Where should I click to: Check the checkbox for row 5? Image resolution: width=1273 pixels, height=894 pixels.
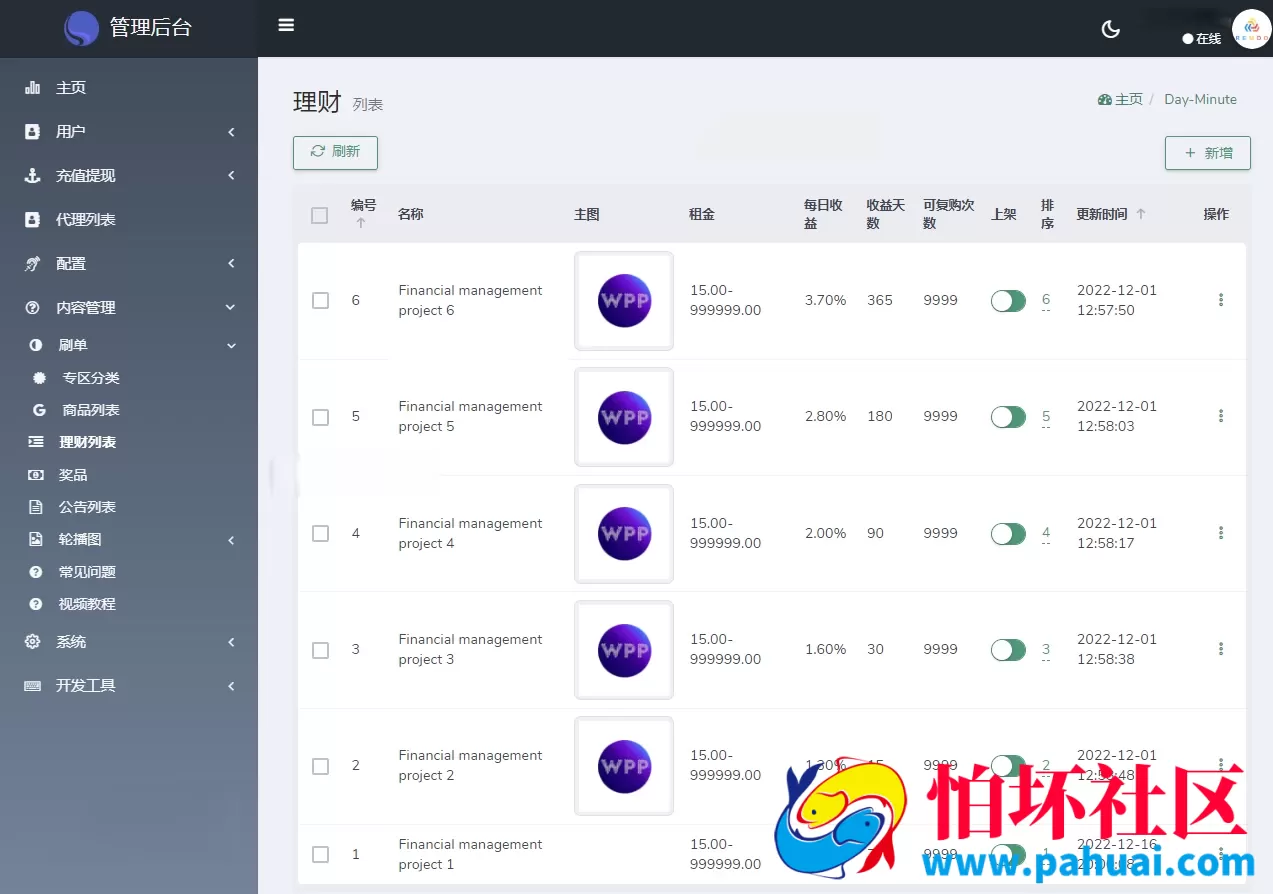coord(320,417)
